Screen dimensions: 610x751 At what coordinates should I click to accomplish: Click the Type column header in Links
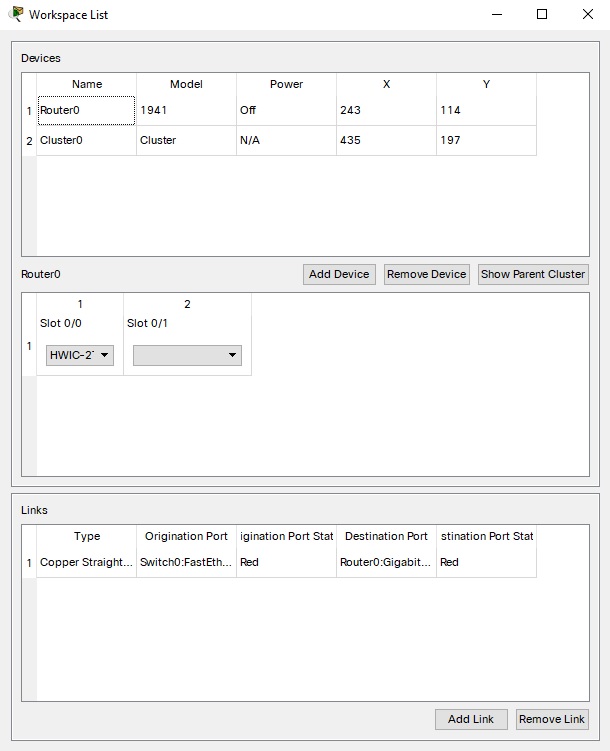click(x=87, y=536)
